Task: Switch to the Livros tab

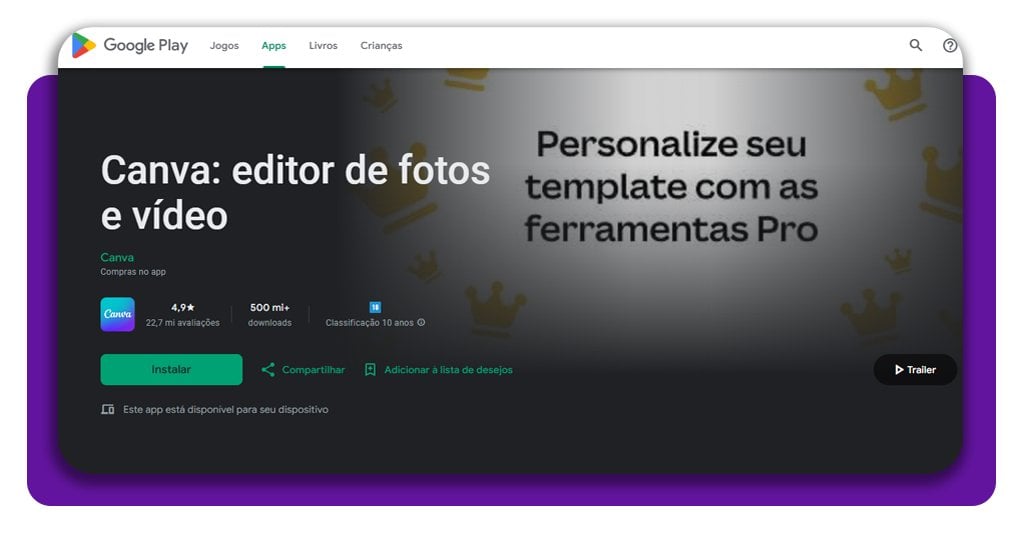Action: point(323,46)
